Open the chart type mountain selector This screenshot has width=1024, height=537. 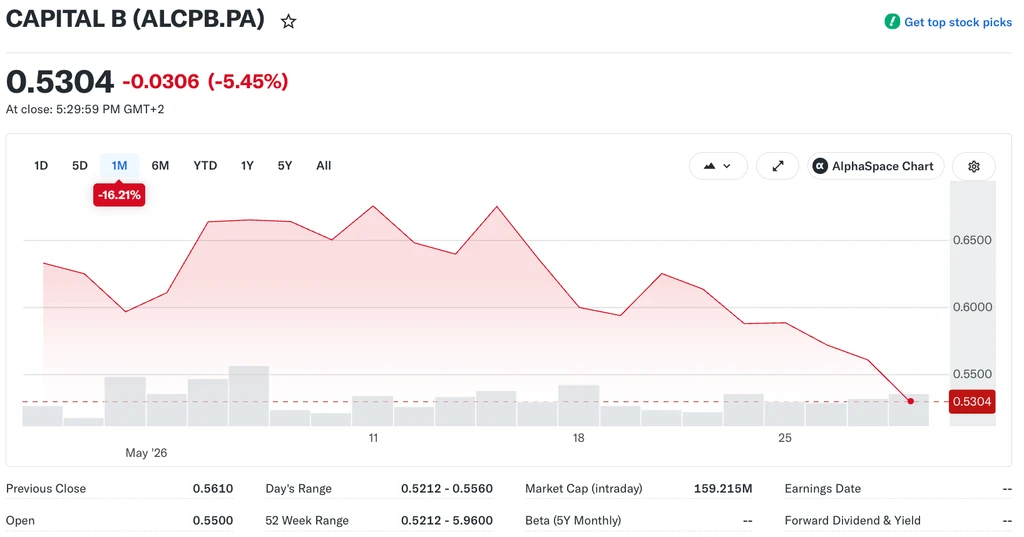[716, 166]
